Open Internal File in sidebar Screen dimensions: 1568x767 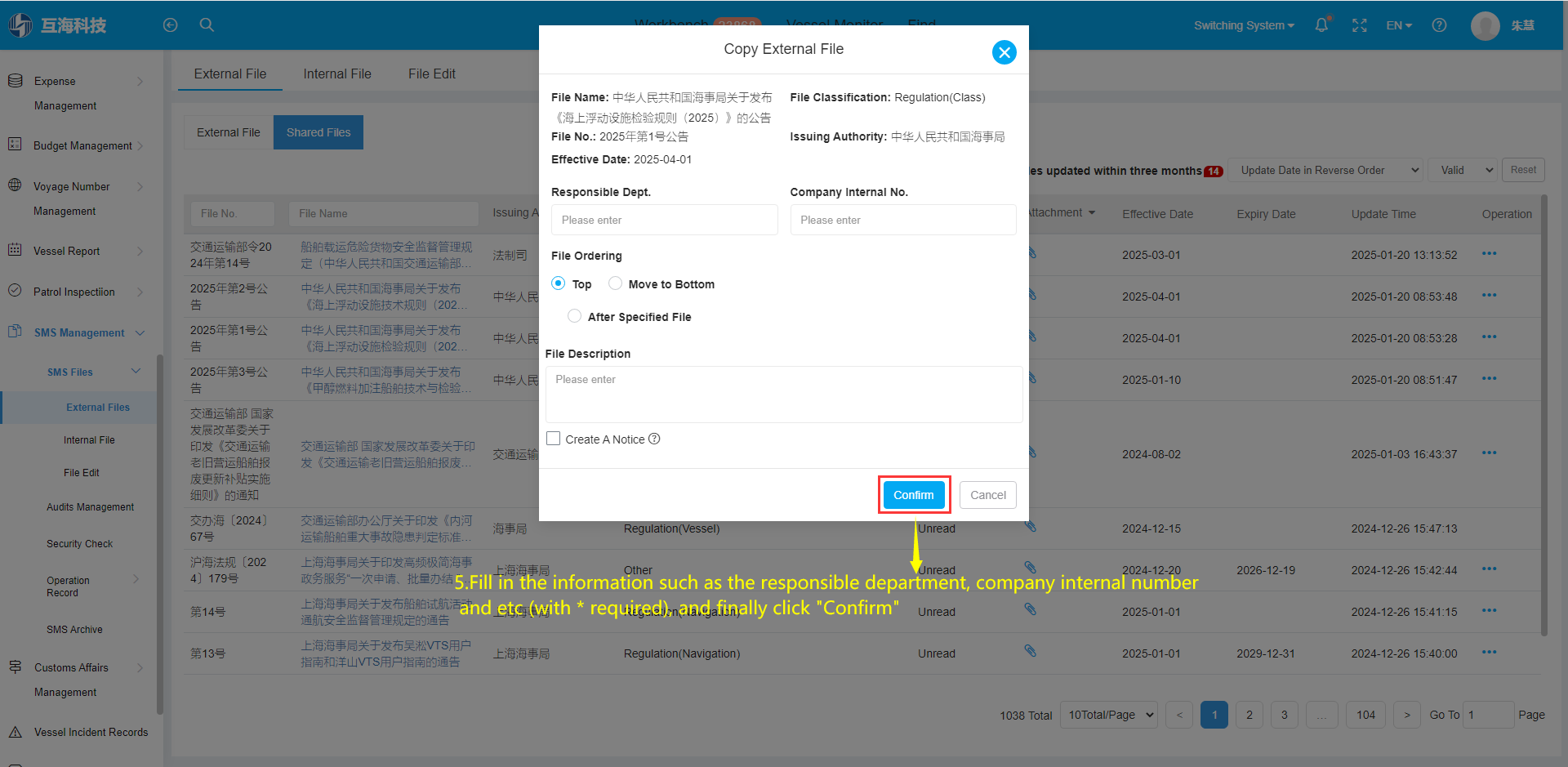point(89,439)
